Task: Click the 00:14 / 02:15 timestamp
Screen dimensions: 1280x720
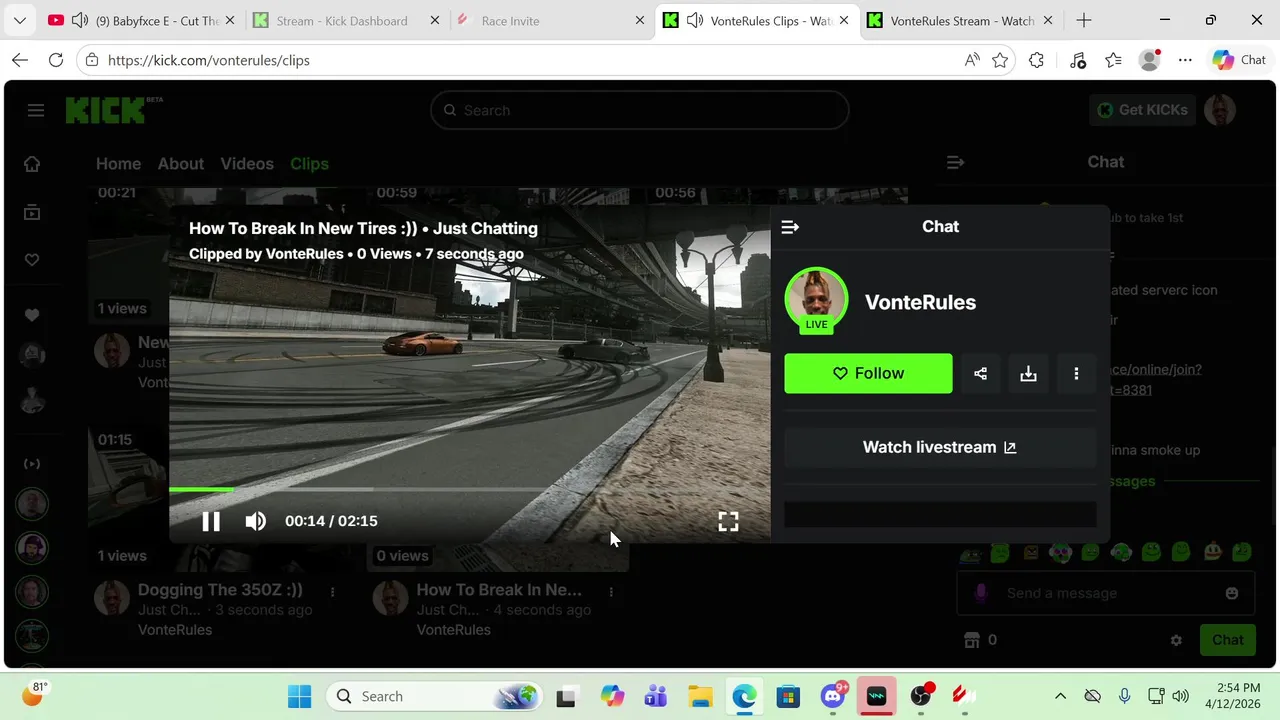Action: coord(331,521)
